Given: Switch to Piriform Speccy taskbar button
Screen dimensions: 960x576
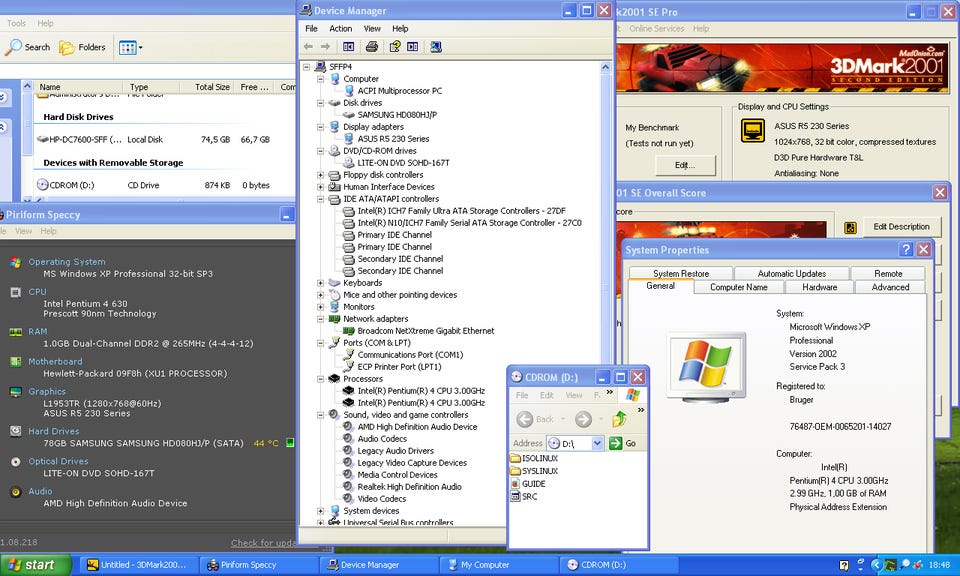Looking at the screenshot, I should coord(260,565).
